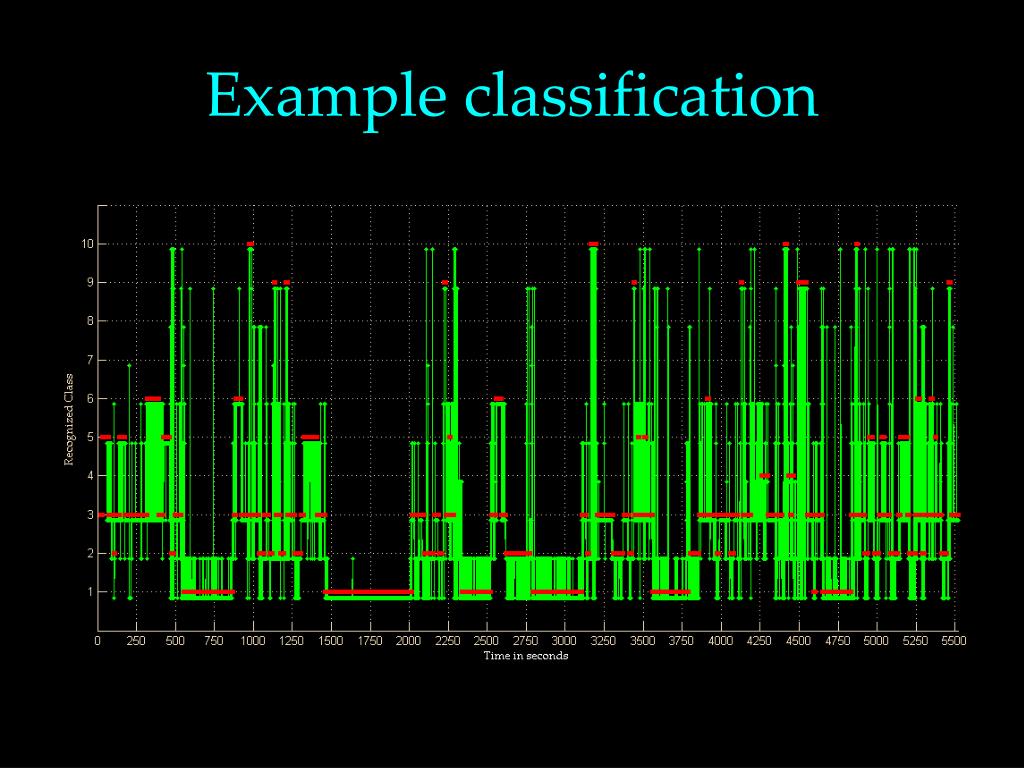This screenshot has height=768, width=1024.
Task: Click the x-axis tick label 750
Action: pyautogui.click(x=214, y=641)
